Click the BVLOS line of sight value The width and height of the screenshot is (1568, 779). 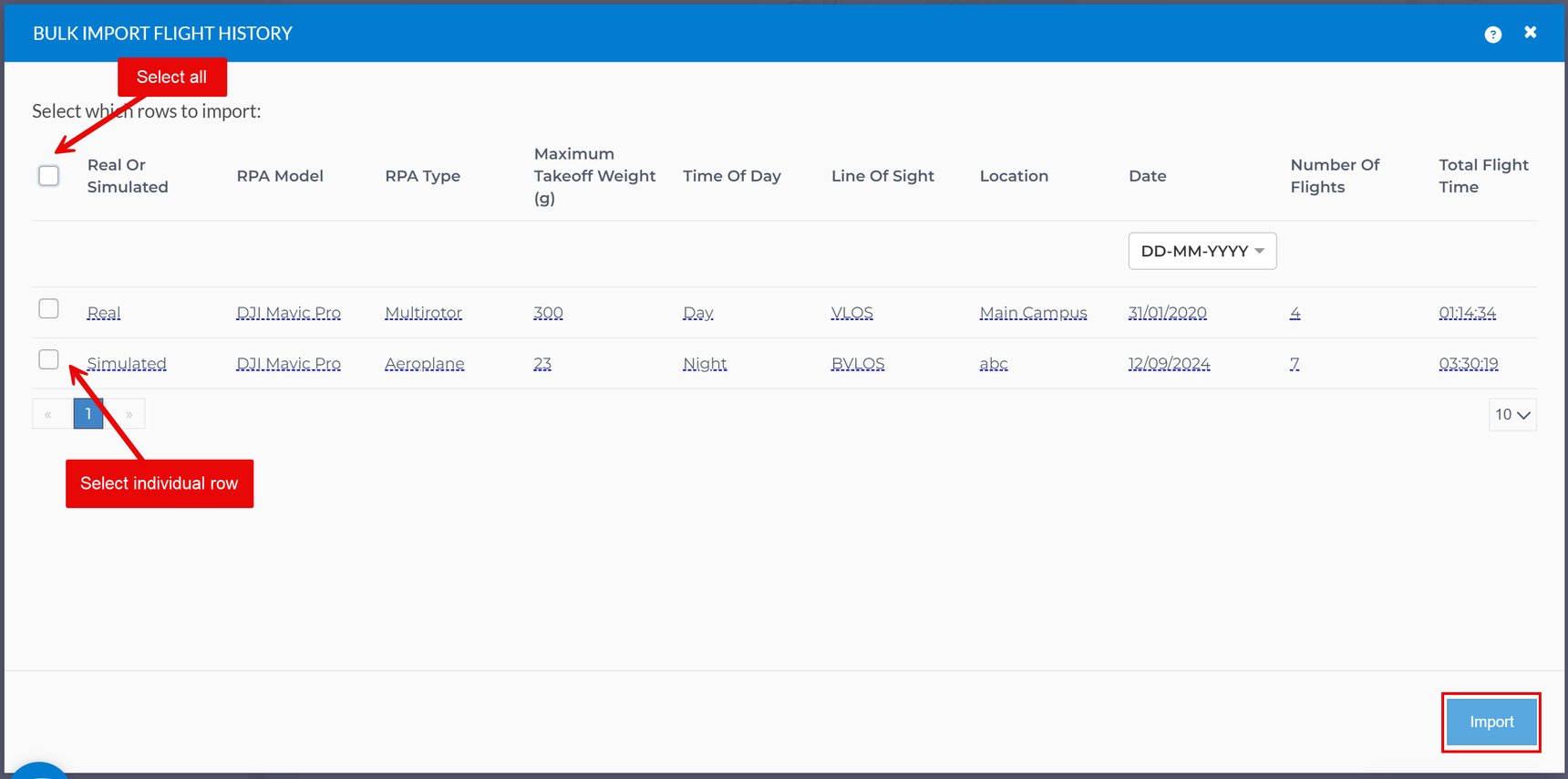coord(857,364)
